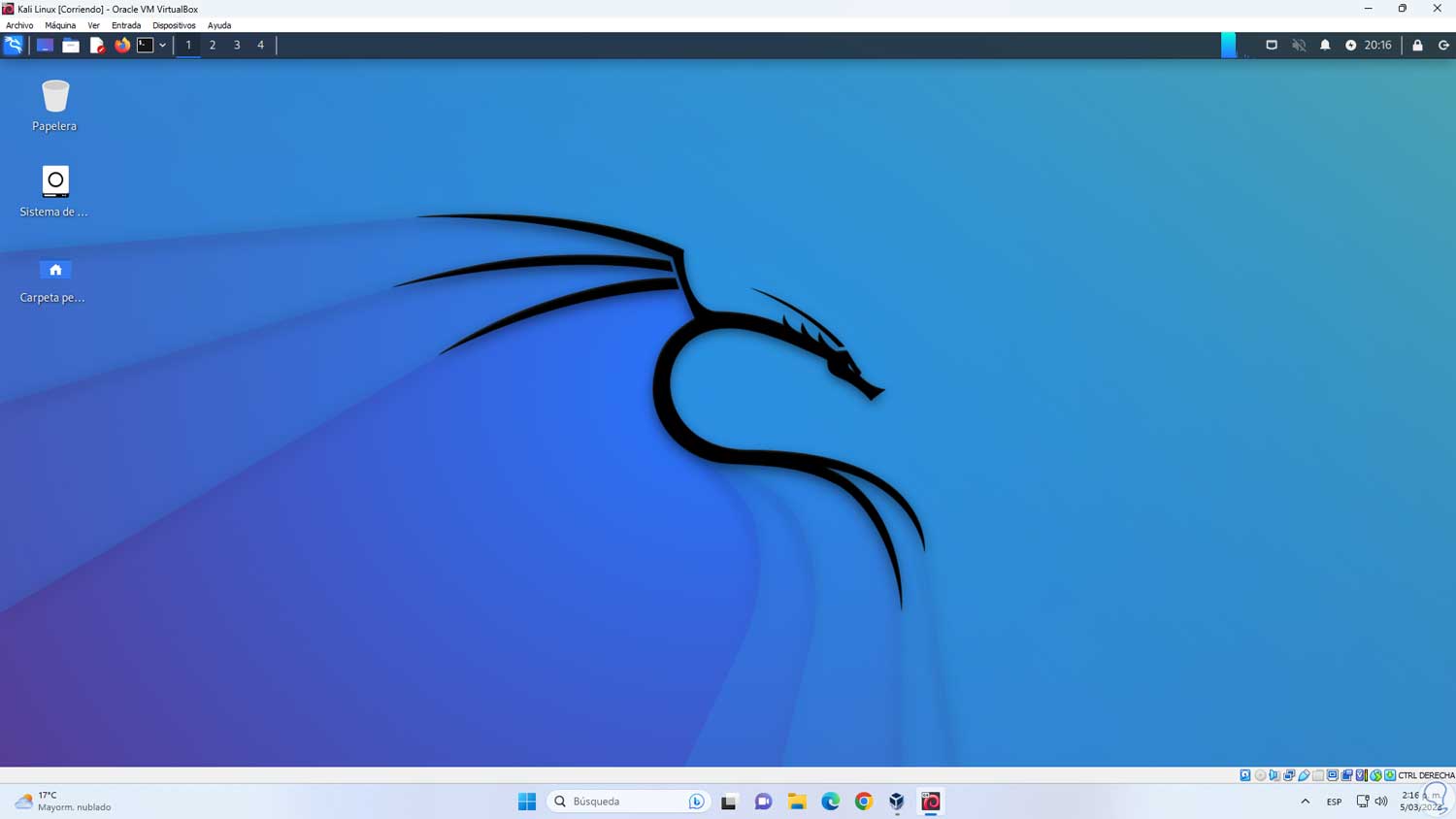Click the show desktop panel icon
The height and width of the screenshot is (819, 1456).
[x=45, y=45]
